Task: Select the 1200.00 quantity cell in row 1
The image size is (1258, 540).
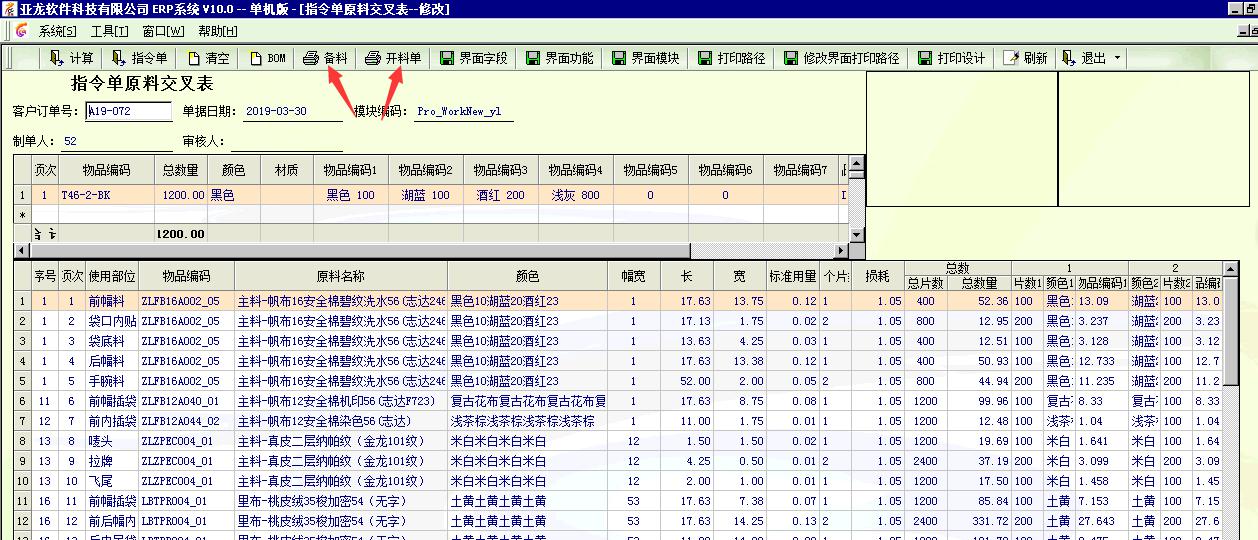Action: (x=181, y=196)
